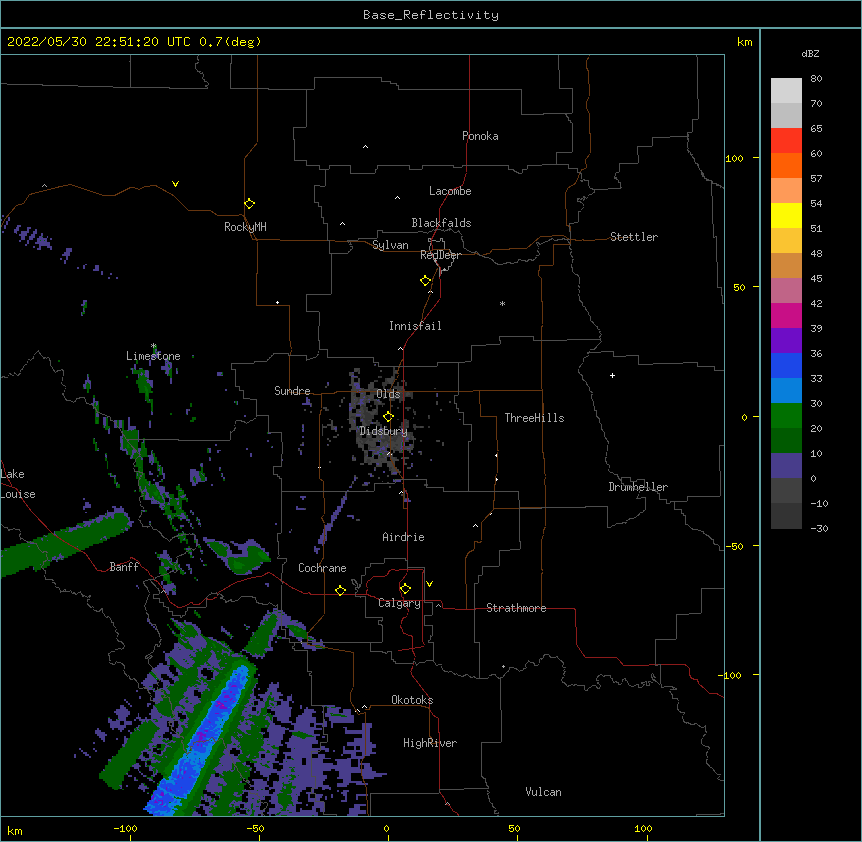862x842 pixels.
Task: Click the -100 tick on the bottom axis
Action: (x=125, y=828)
